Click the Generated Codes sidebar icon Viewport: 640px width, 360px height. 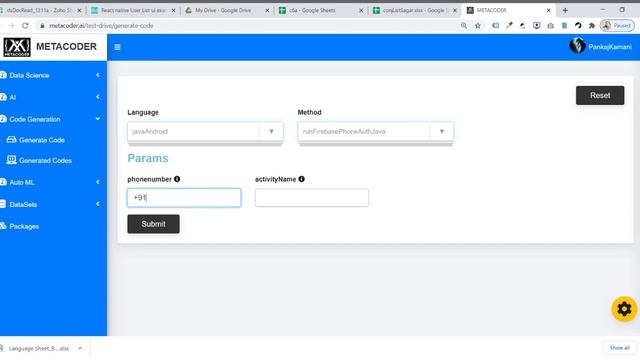coord(11,160)
